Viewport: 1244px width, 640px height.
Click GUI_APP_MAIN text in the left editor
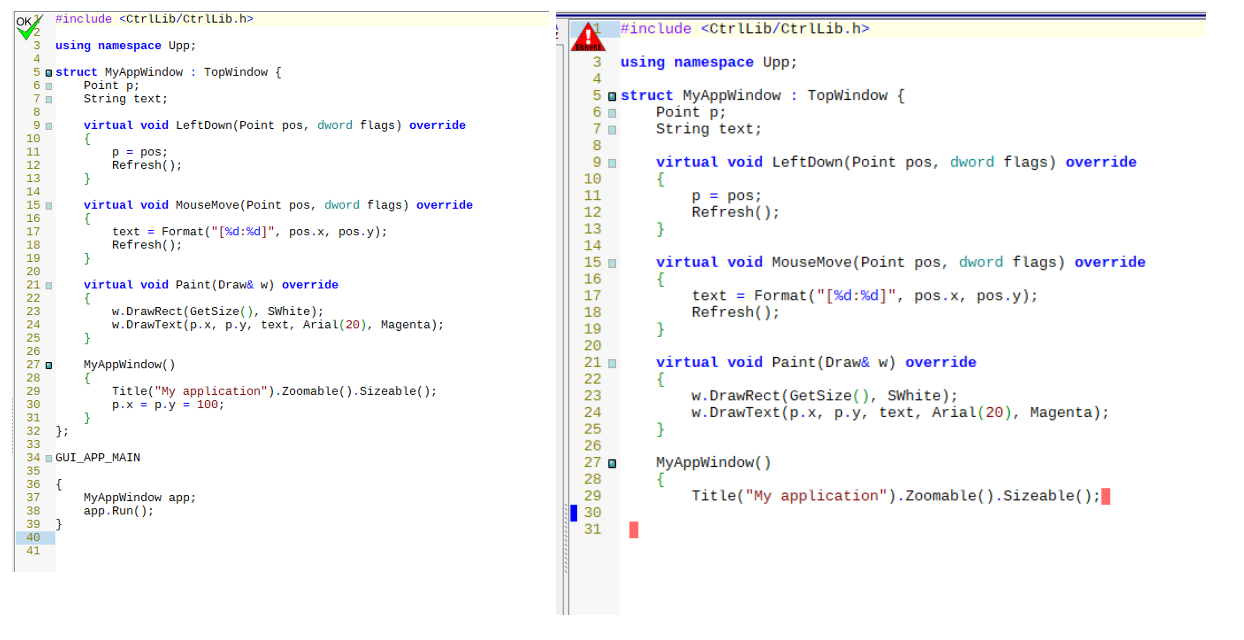97,458
